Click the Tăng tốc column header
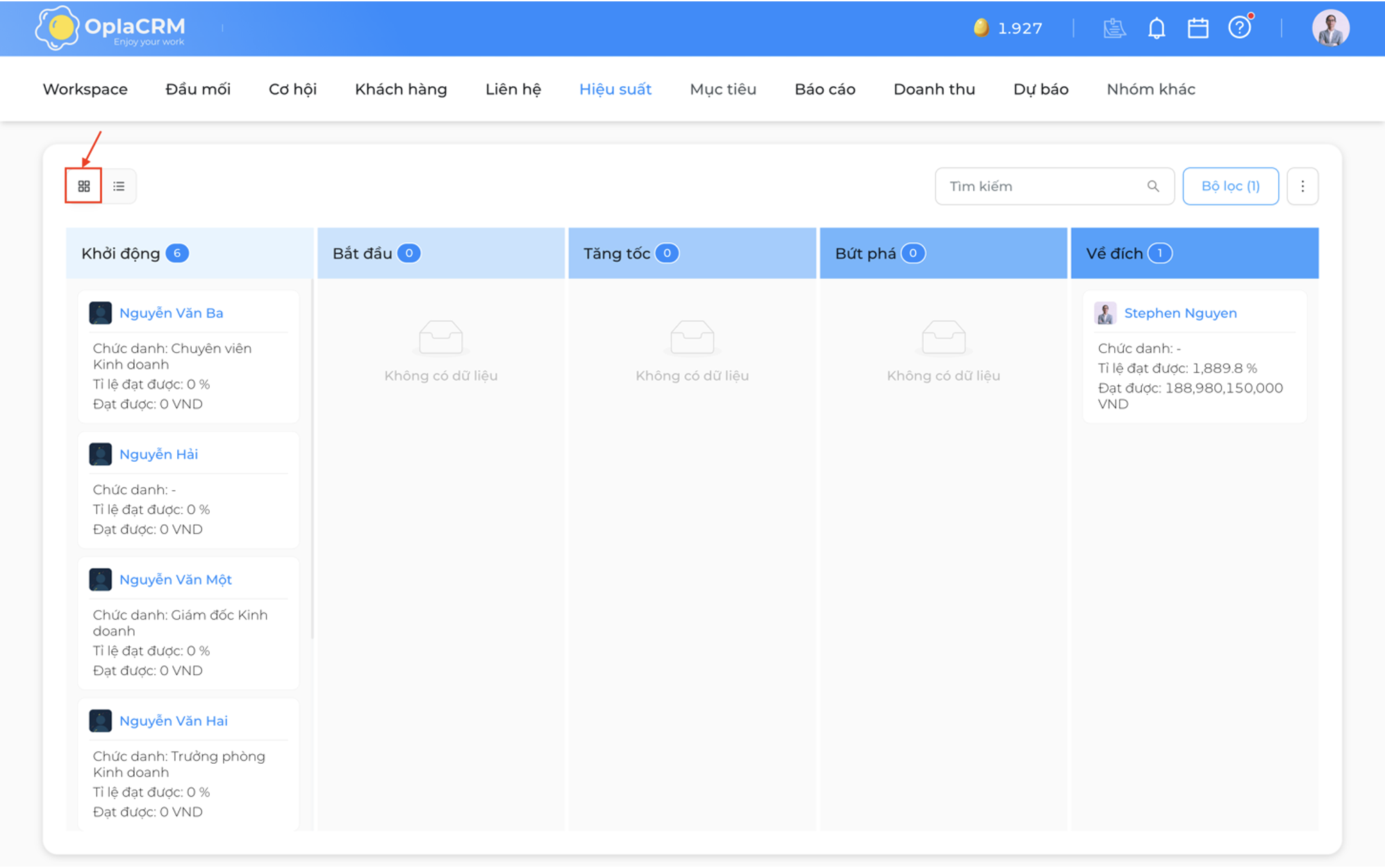The image size is (1385, 868). tap(692, 253)
